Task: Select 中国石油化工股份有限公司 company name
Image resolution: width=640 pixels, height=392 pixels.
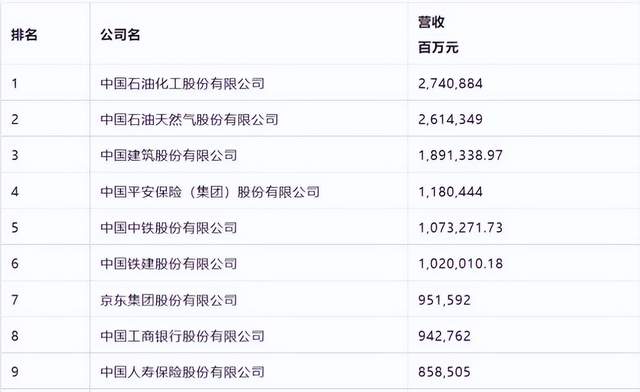Action: click(x=182, y=83)
